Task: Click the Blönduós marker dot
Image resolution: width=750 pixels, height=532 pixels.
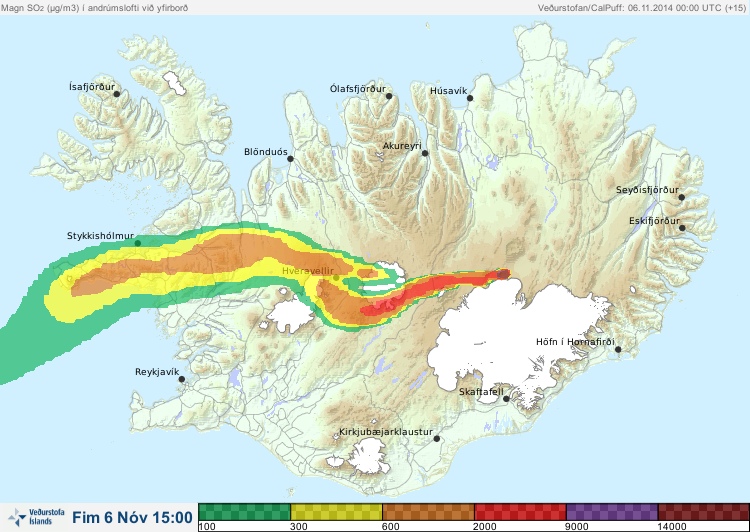Action: [x=290, y=158]
